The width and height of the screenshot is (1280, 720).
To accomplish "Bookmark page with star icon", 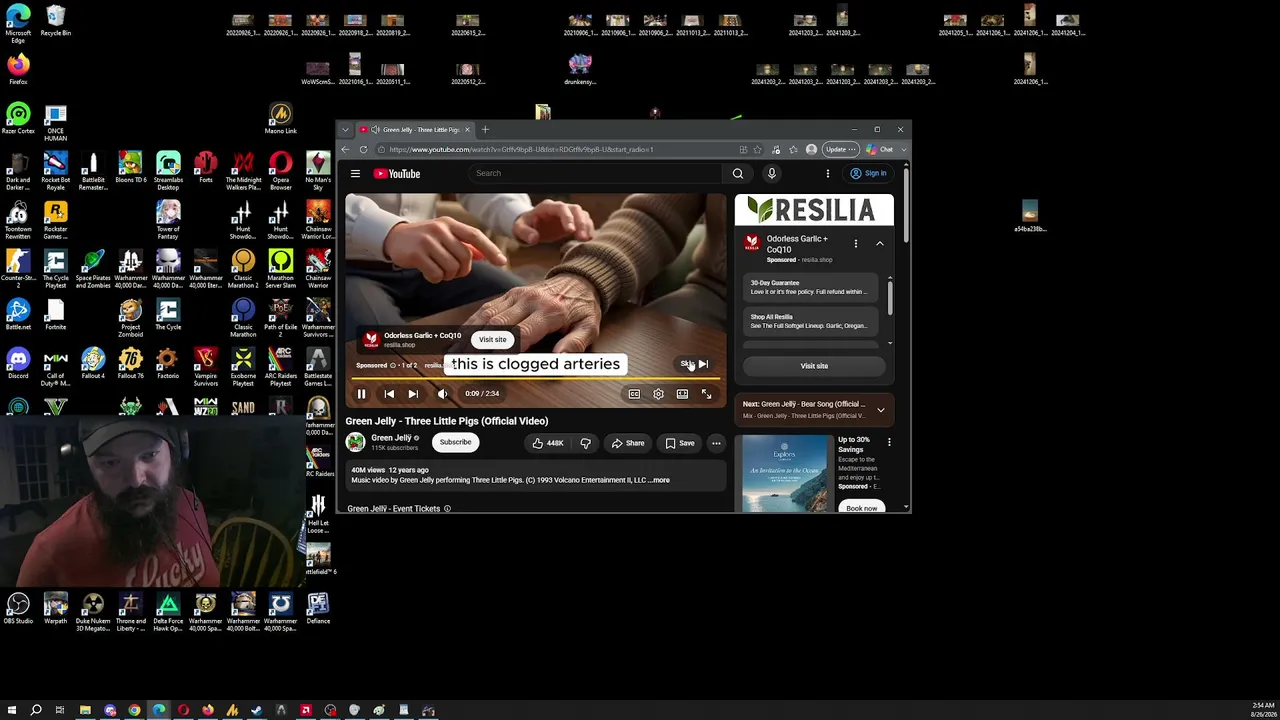I will (757, 150).
